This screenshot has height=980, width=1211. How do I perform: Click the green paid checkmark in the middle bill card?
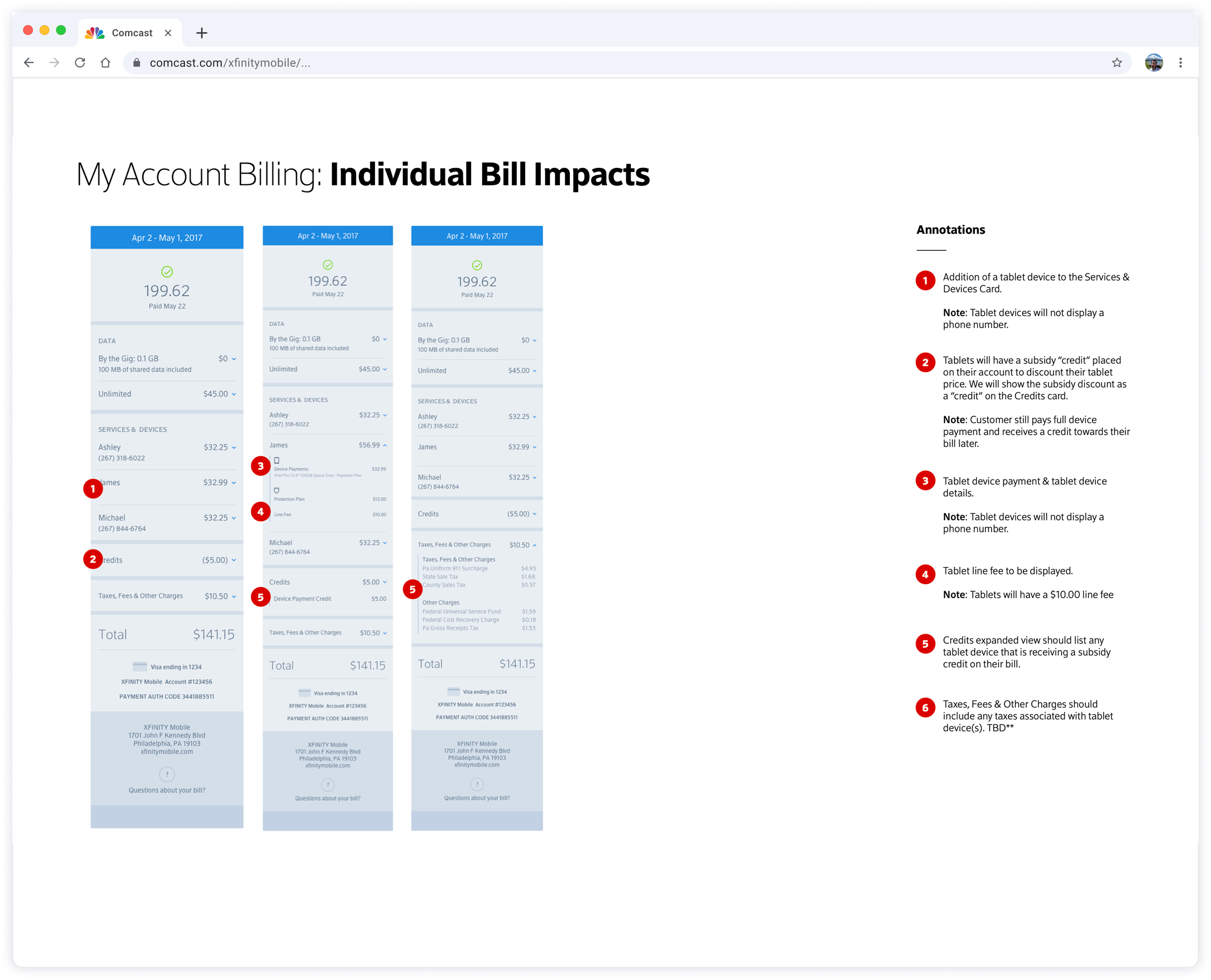328,265
